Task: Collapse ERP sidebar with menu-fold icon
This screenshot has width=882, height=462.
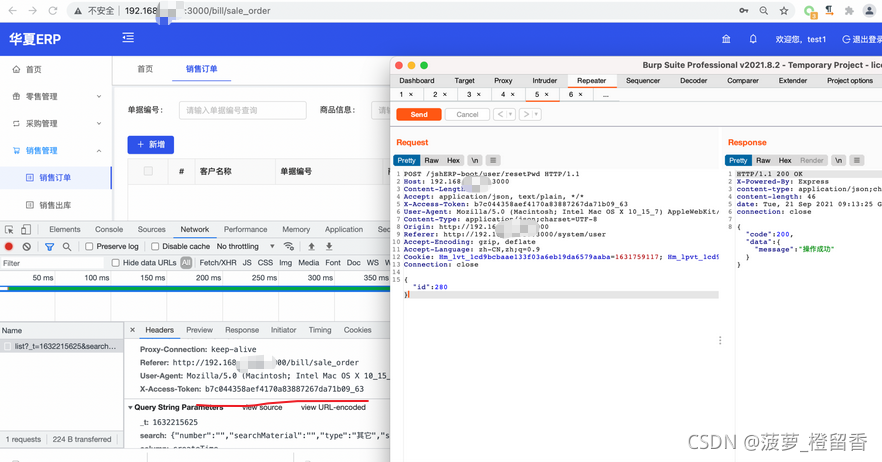Action: point(128,38)
